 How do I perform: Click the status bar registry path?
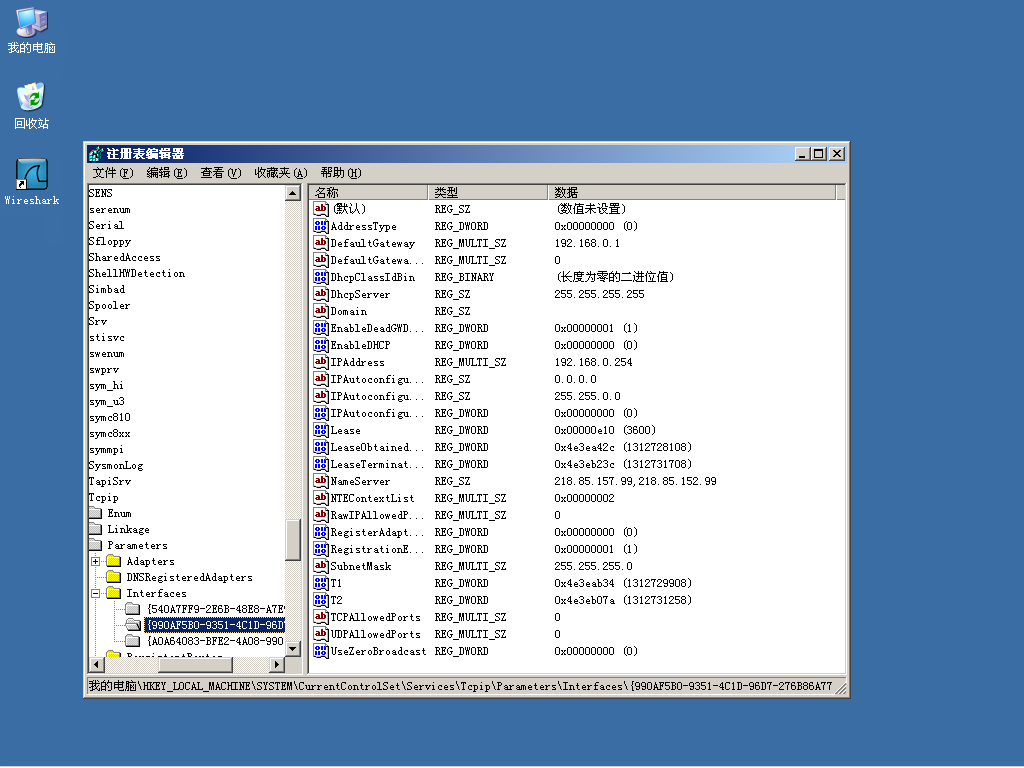(460, 686)
